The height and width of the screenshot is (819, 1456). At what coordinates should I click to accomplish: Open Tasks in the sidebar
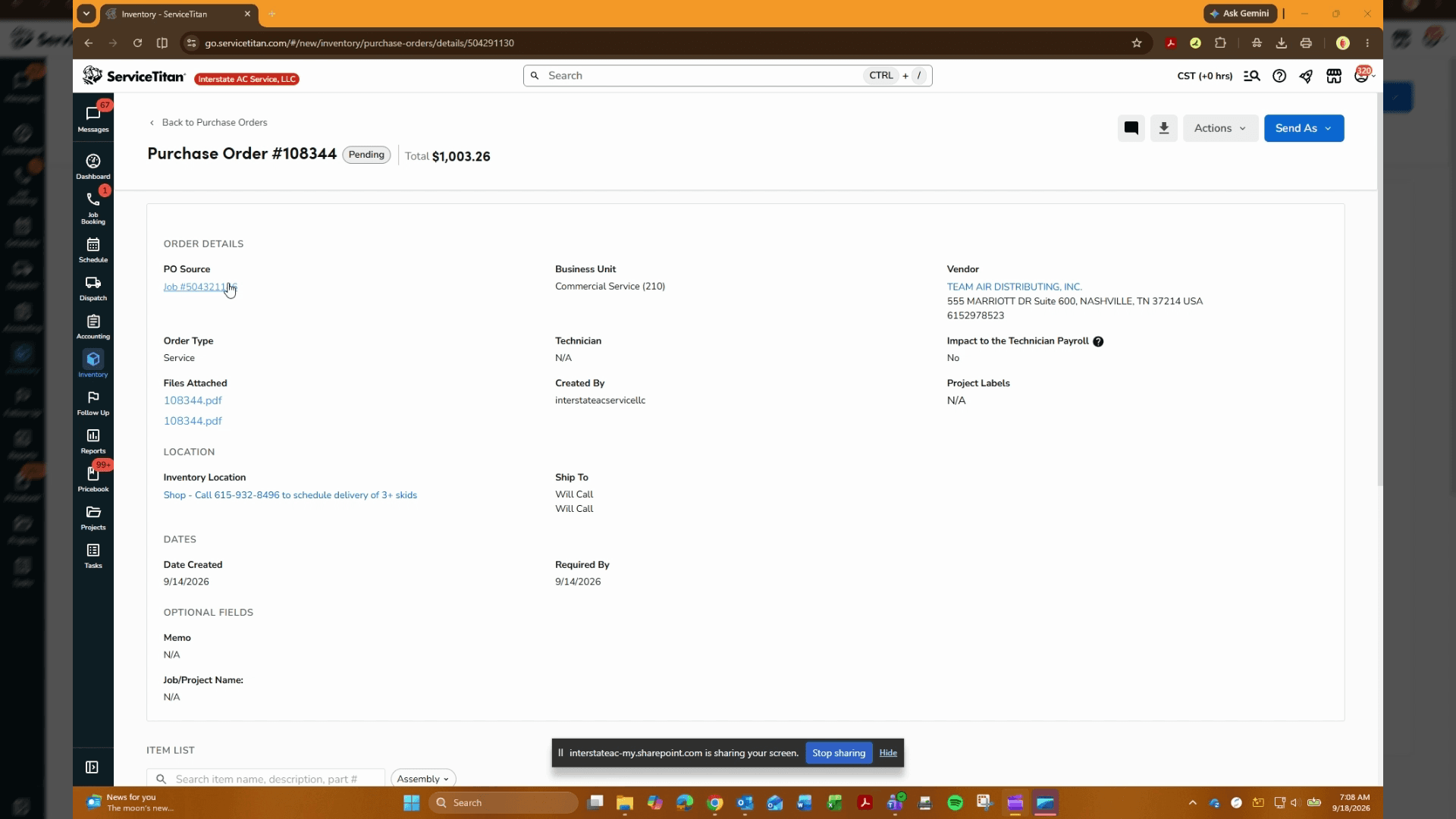click(x=93, y=555)
